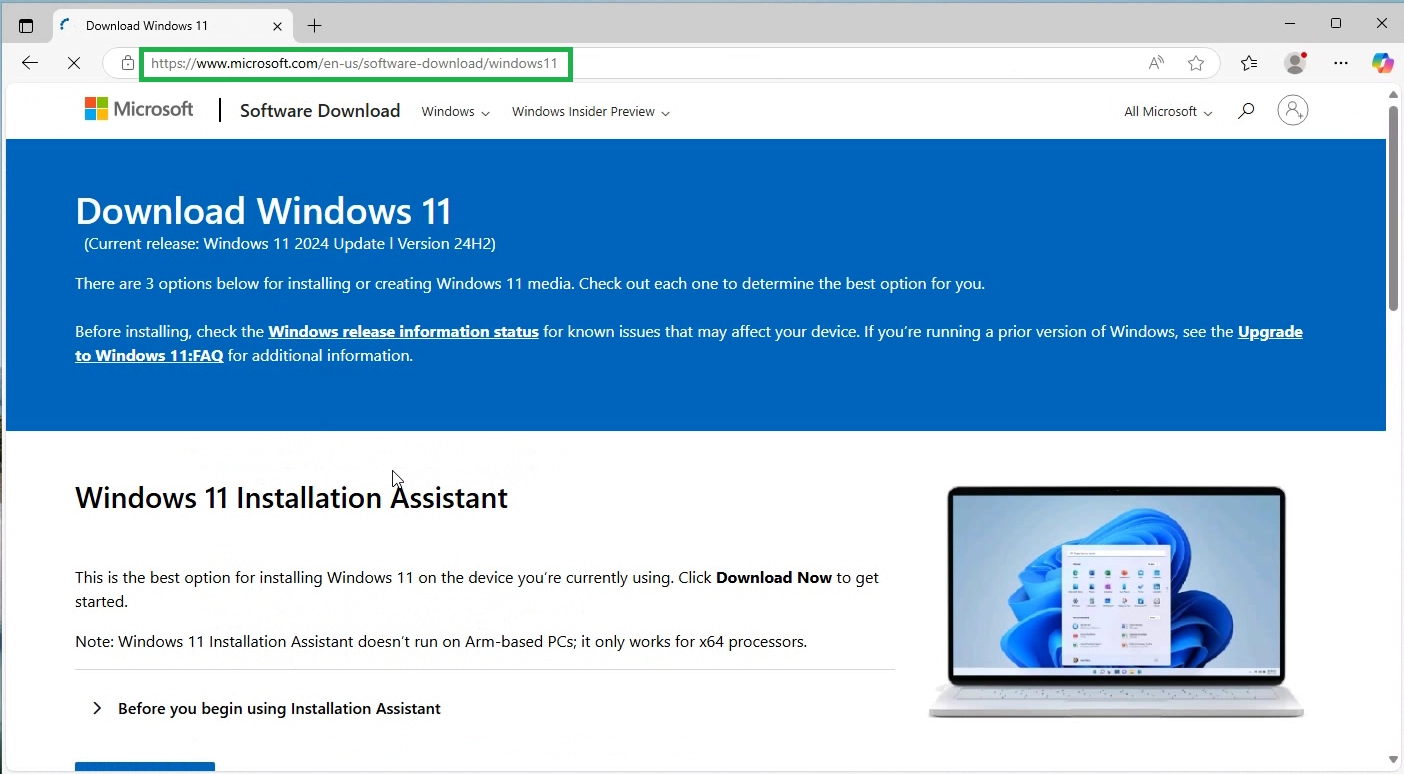The height and width of the screenshot is (774, 1404).
Task: Open the Favorites list icon
Action: coord(1249,63)
